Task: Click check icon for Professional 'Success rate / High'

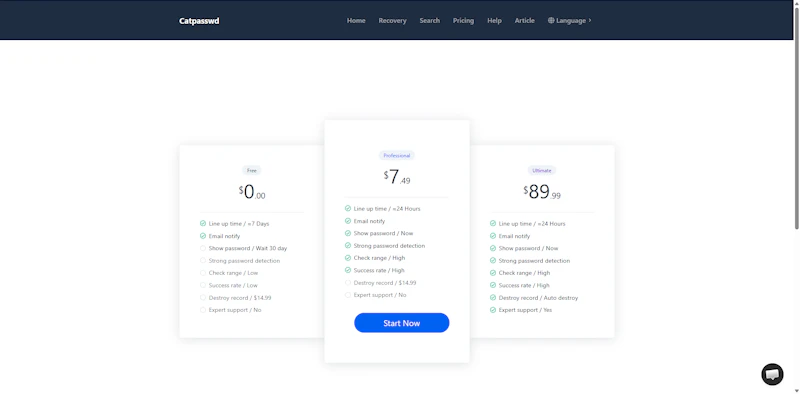Action: click(x=348, y=270)
